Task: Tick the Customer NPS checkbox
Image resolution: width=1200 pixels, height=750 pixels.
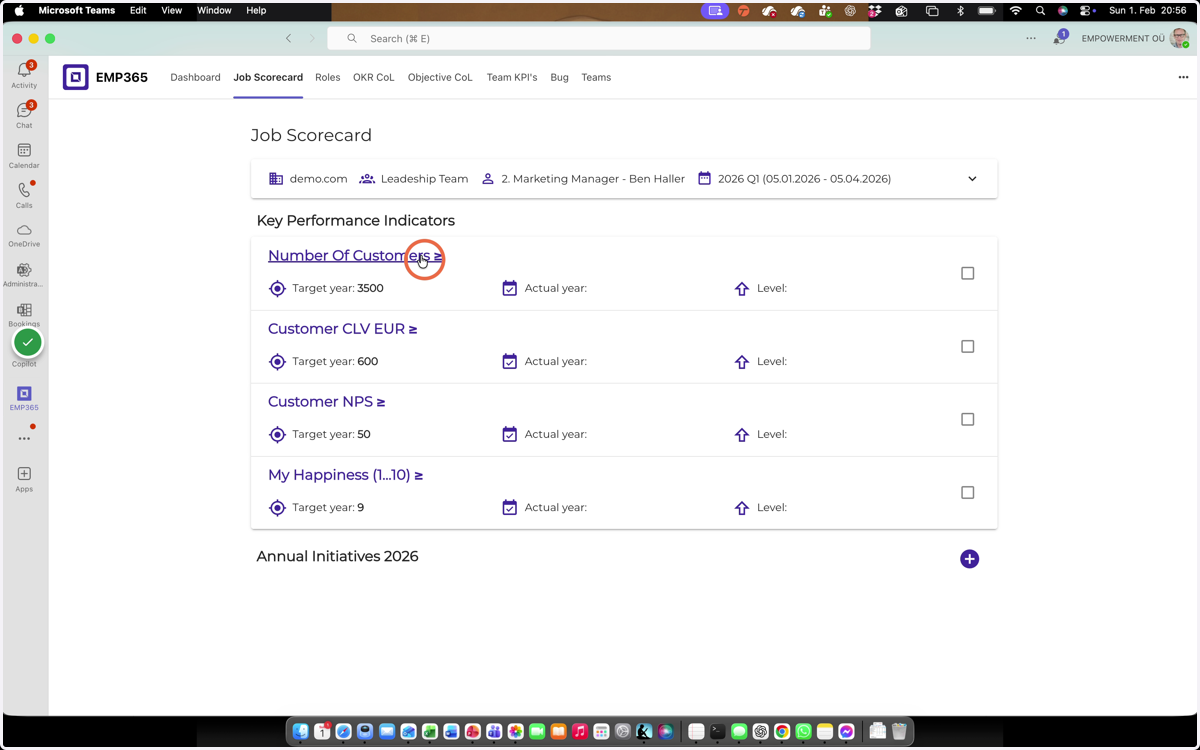Action: [967, 419]
